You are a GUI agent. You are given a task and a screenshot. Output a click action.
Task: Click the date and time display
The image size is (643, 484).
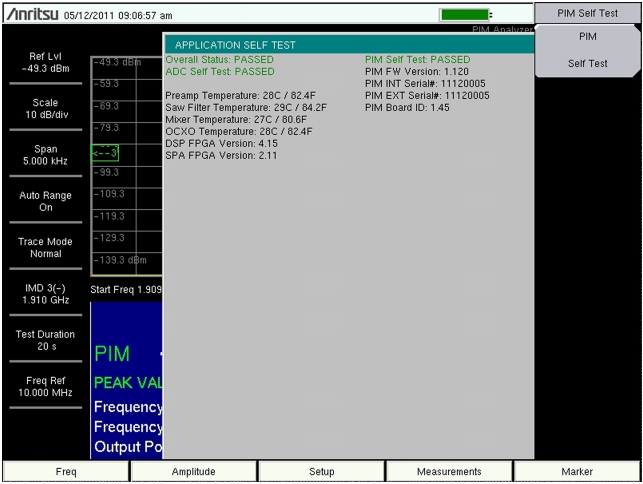[118, 16]
